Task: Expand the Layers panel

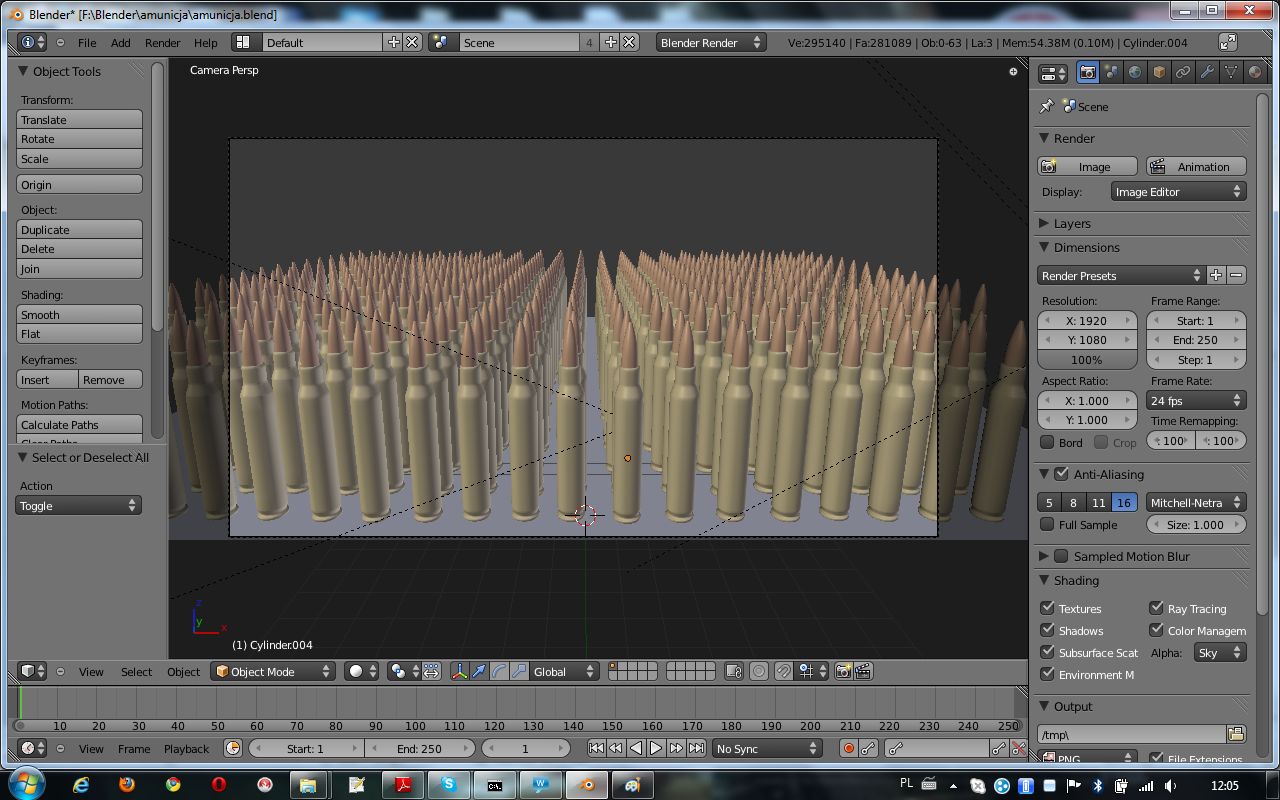Action: click(x=1044, y=223)
